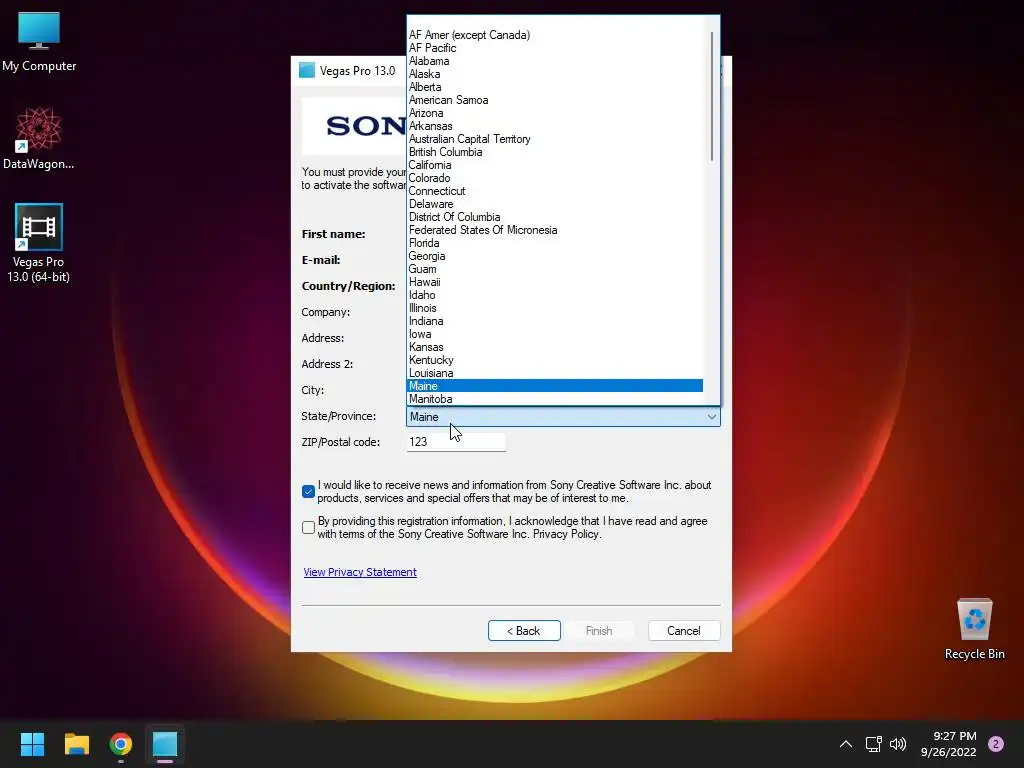Choose Alabama in the state list

click(x=554, y=61)
